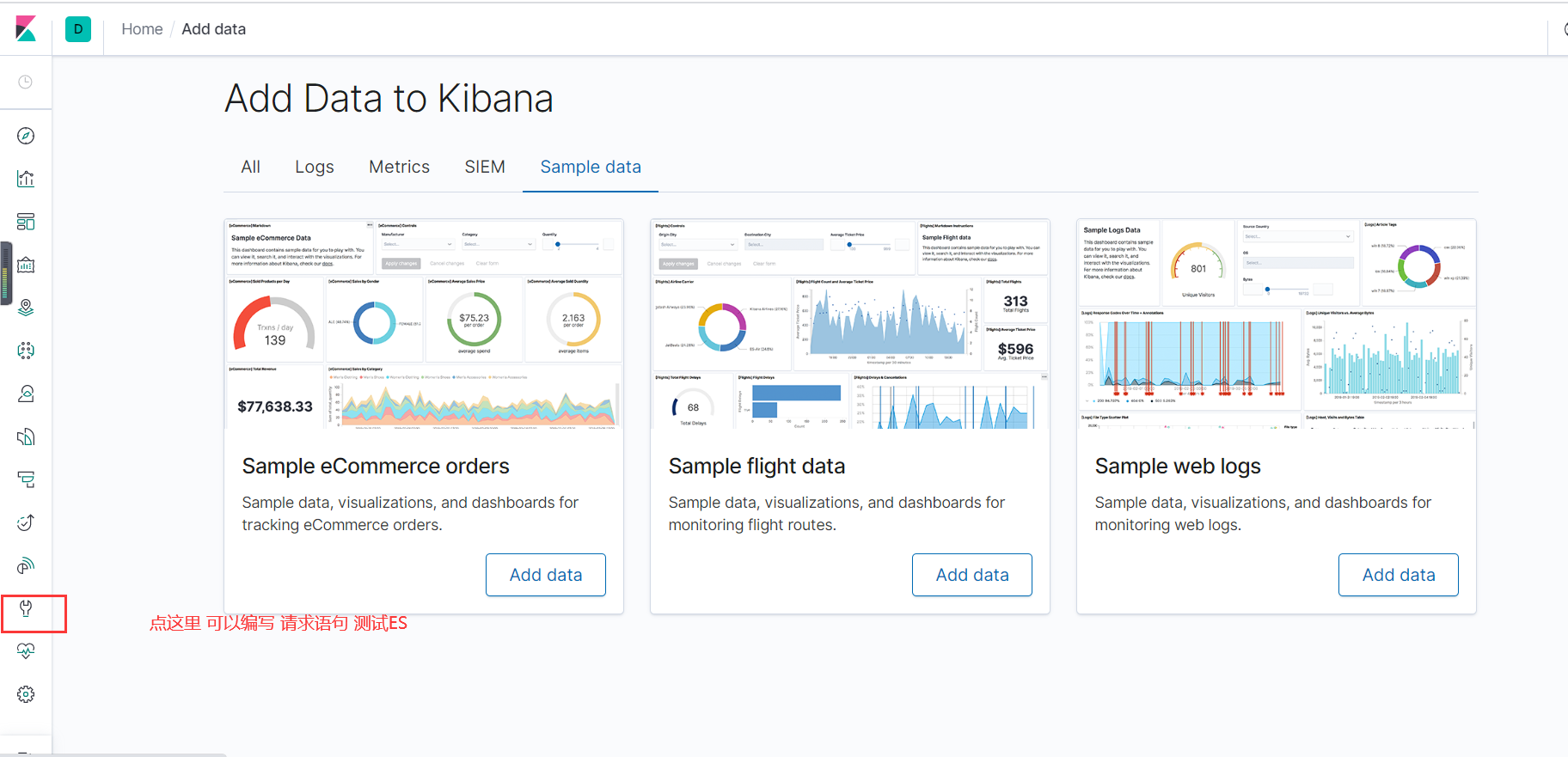Viewport: 1568px width, 757px height.
Task: Go to Home breadcrumb link
Action: (142, 29)
